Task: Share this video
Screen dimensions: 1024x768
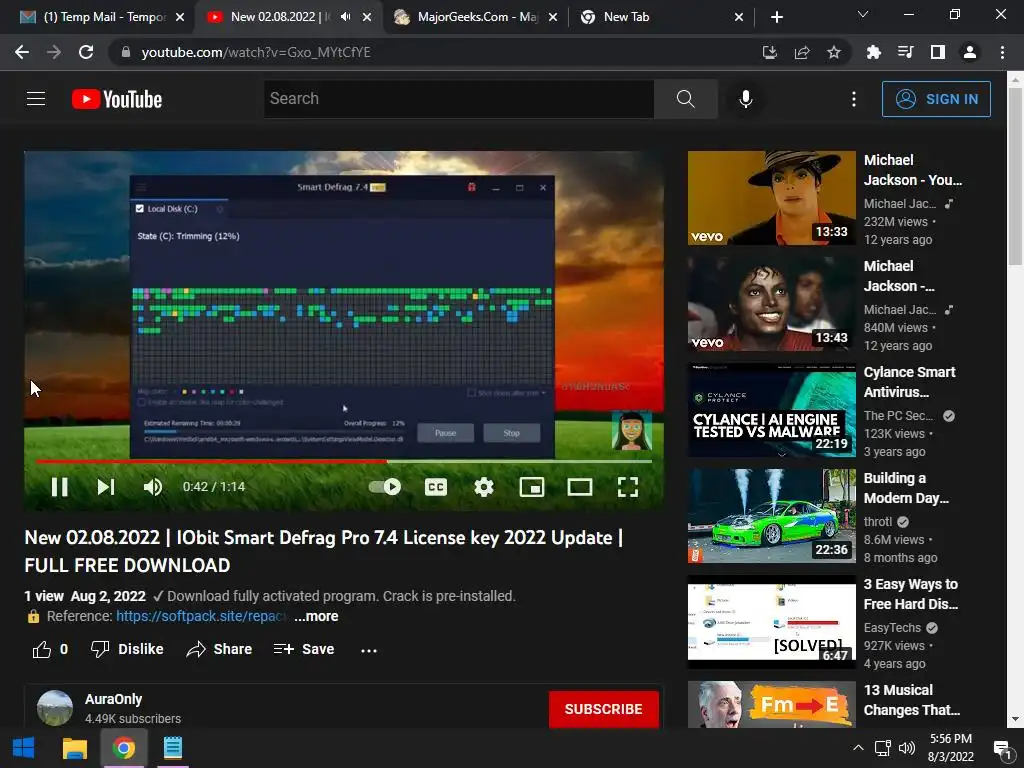Action: pyautogui.click(x=219, y=649)
